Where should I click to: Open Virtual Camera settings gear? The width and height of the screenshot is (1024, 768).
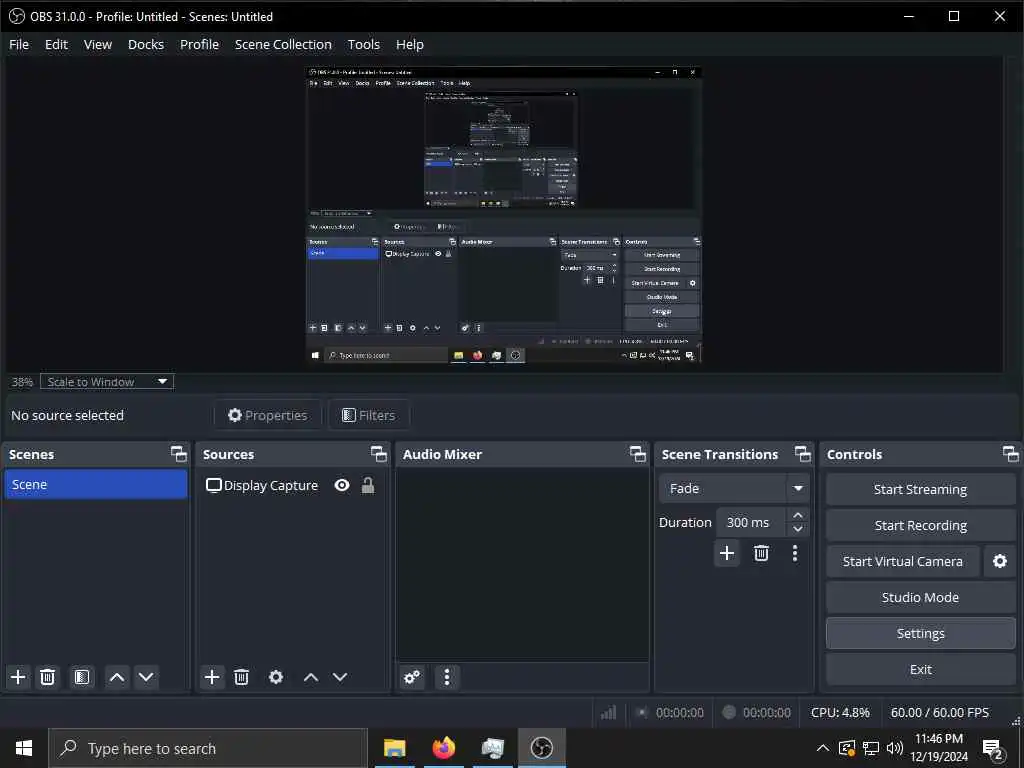(x=1000, y=562)
